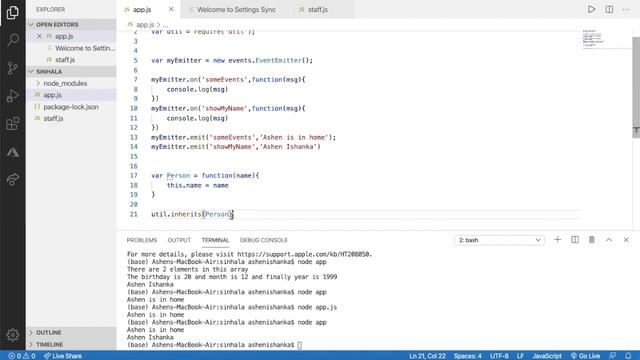
Task: Open the Search view in activity bar
Action: click(x=13, y=40)
